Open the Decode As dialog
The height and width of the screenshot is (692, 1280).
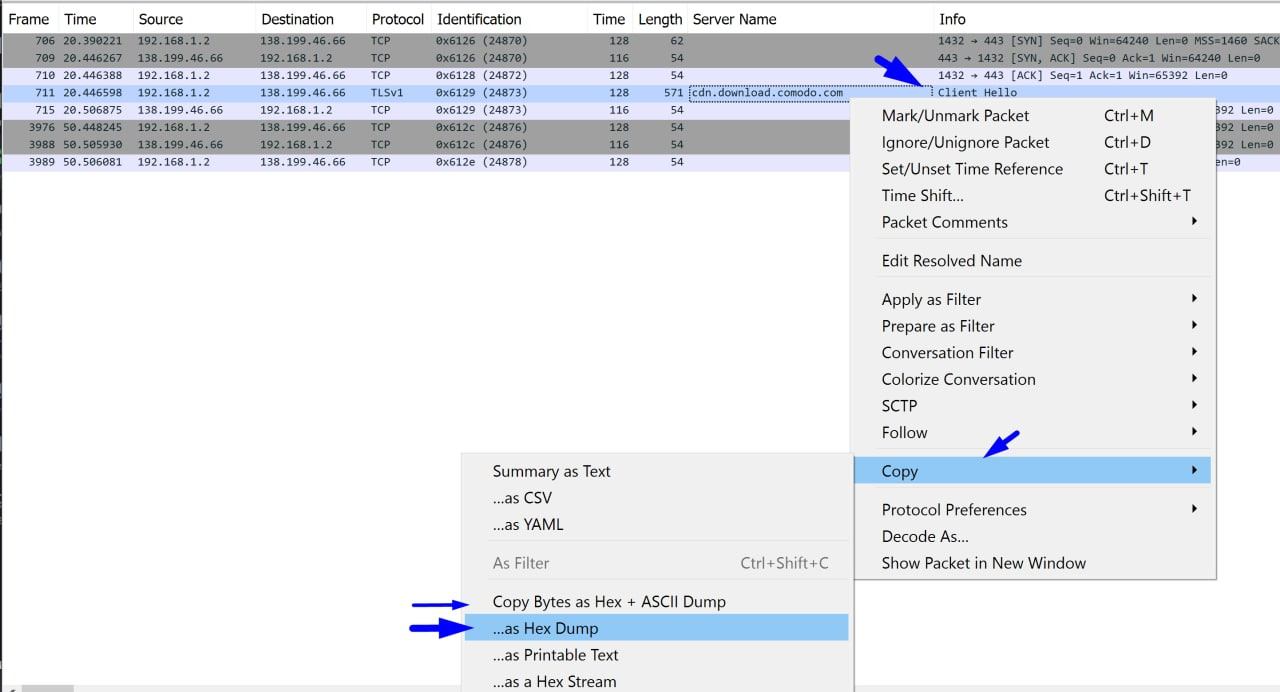pyautogui.click(x=924, y=536)
